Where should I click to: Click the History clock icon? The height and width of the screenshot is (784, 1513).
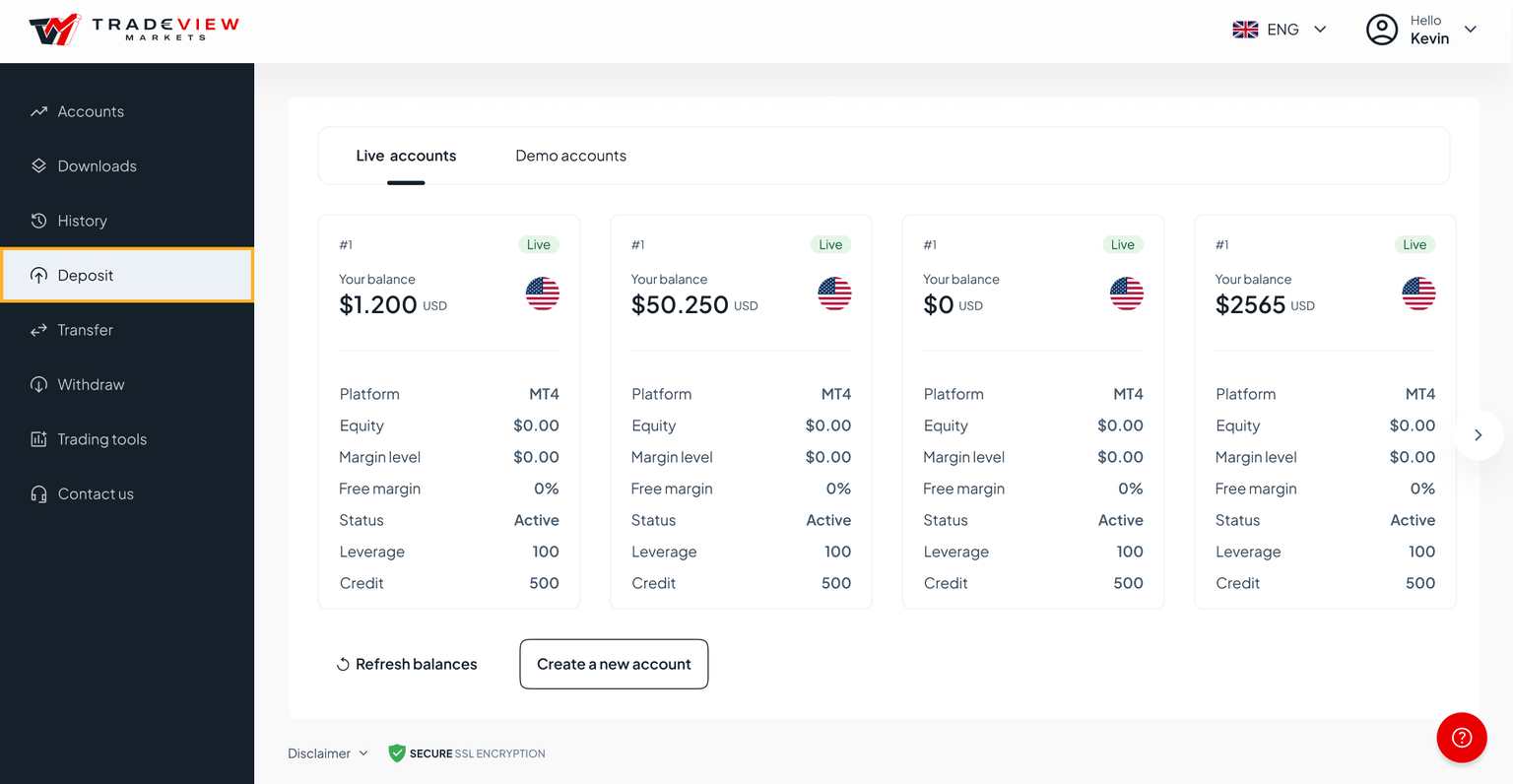coord(37,221)
